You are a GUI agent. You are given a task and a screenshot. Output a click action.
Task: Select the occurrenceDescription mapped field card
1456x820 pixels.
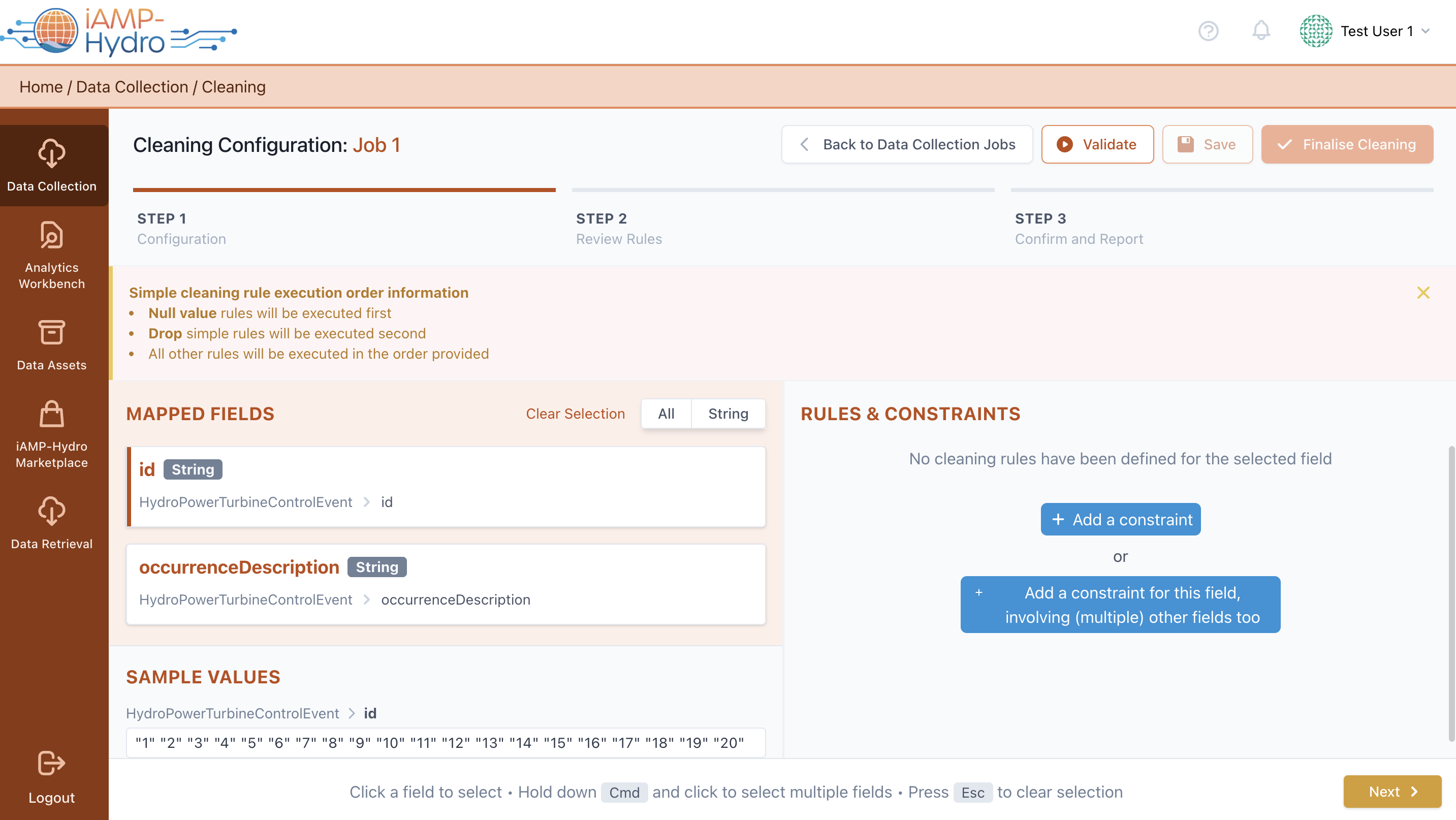click(x=446, y=584)
